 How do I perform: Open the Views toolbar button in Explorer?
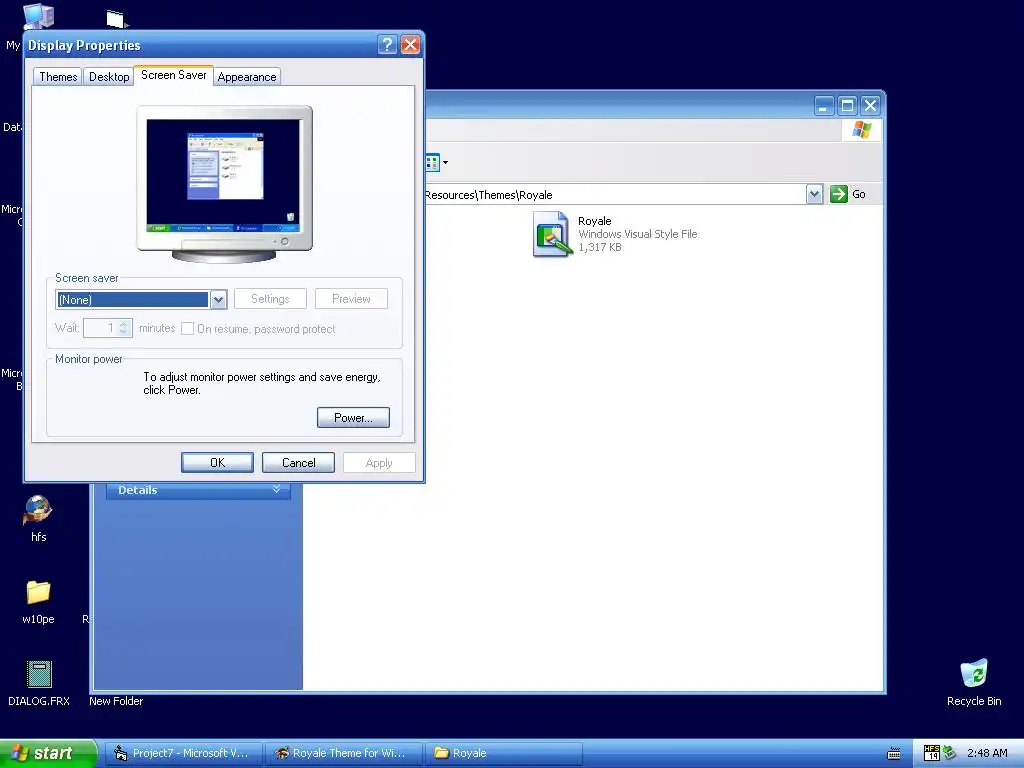point(437,162)
